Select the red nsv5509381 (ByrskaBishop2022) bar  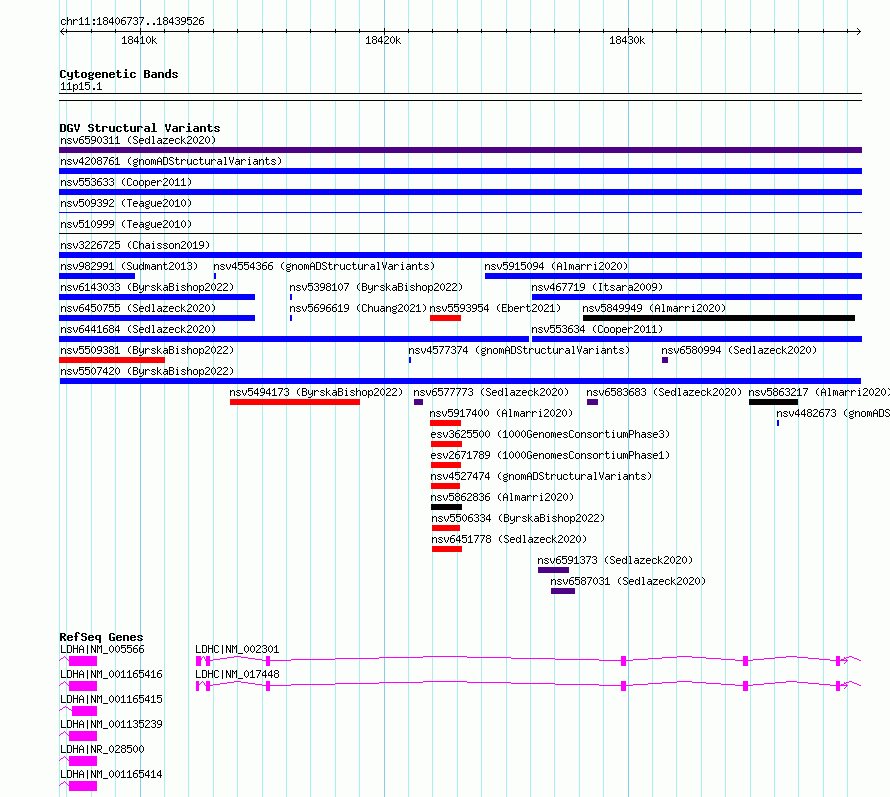point(112,360)
